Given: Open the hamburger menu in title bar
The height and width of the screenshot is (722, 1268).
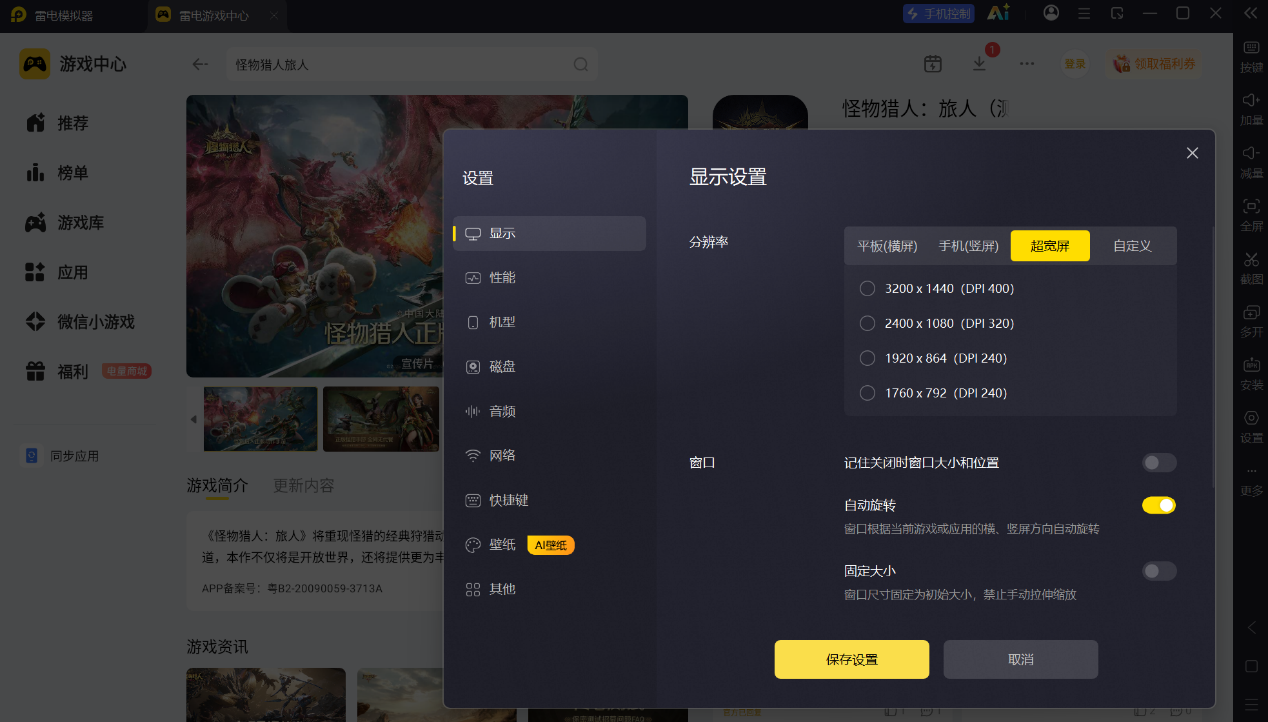Looking at the screenshot, I should [1084, 13].
